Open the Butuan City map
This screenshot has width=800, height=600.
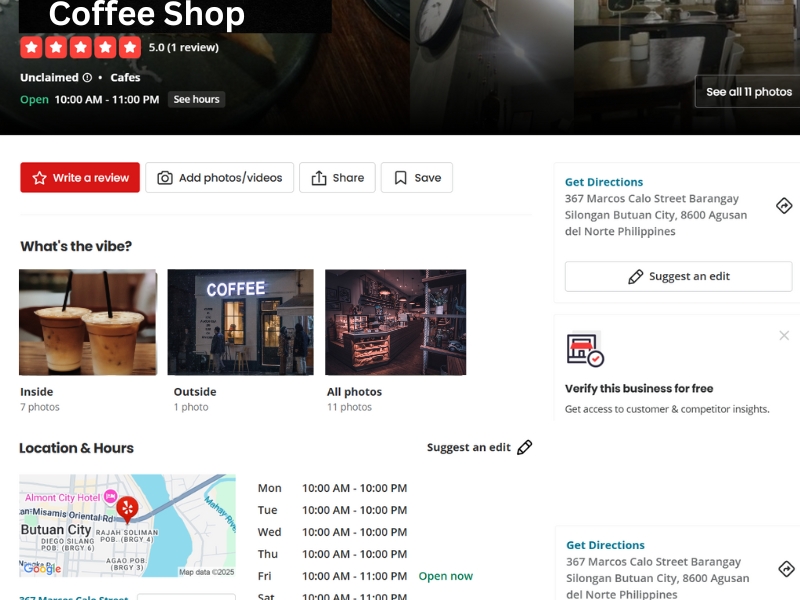pyautogui.click(x=128, y=526)
